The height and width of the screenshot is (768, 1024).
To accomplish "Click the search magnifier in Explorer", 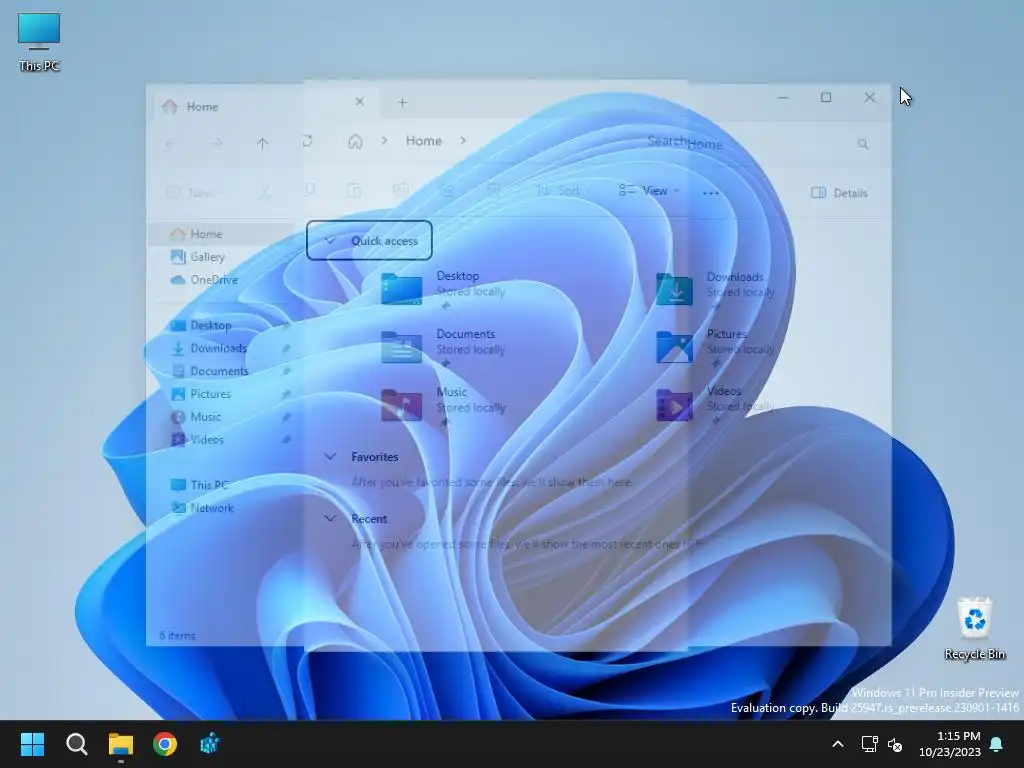I will pos(863,144).
